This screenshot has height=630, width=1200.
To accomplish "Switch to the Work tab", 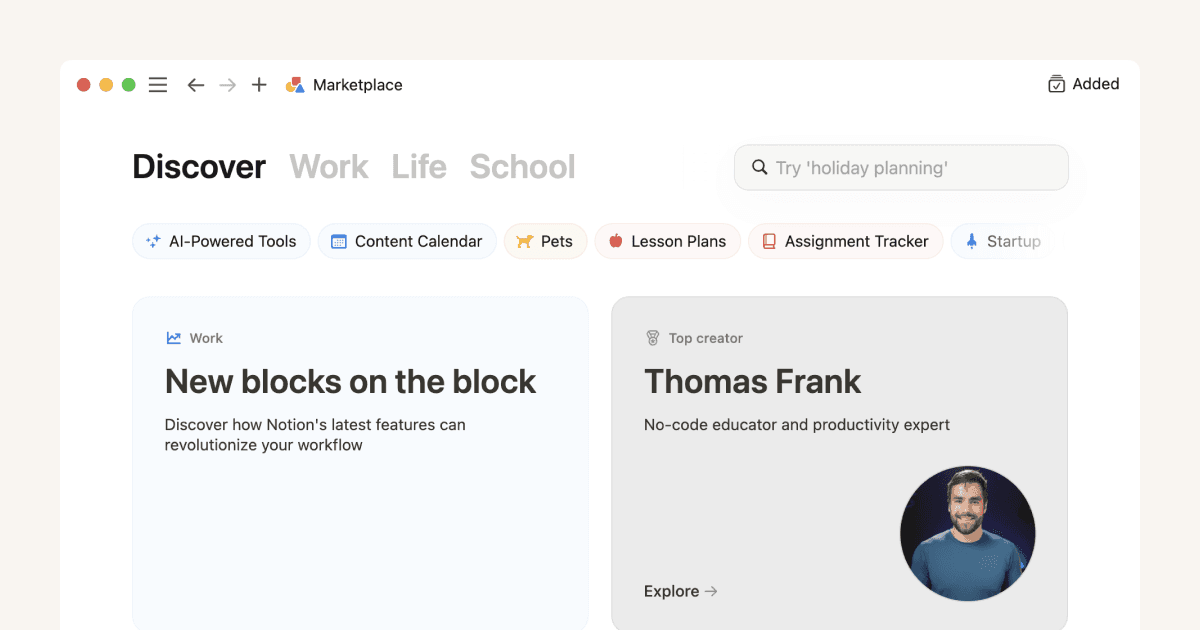I will coord(329,167).
